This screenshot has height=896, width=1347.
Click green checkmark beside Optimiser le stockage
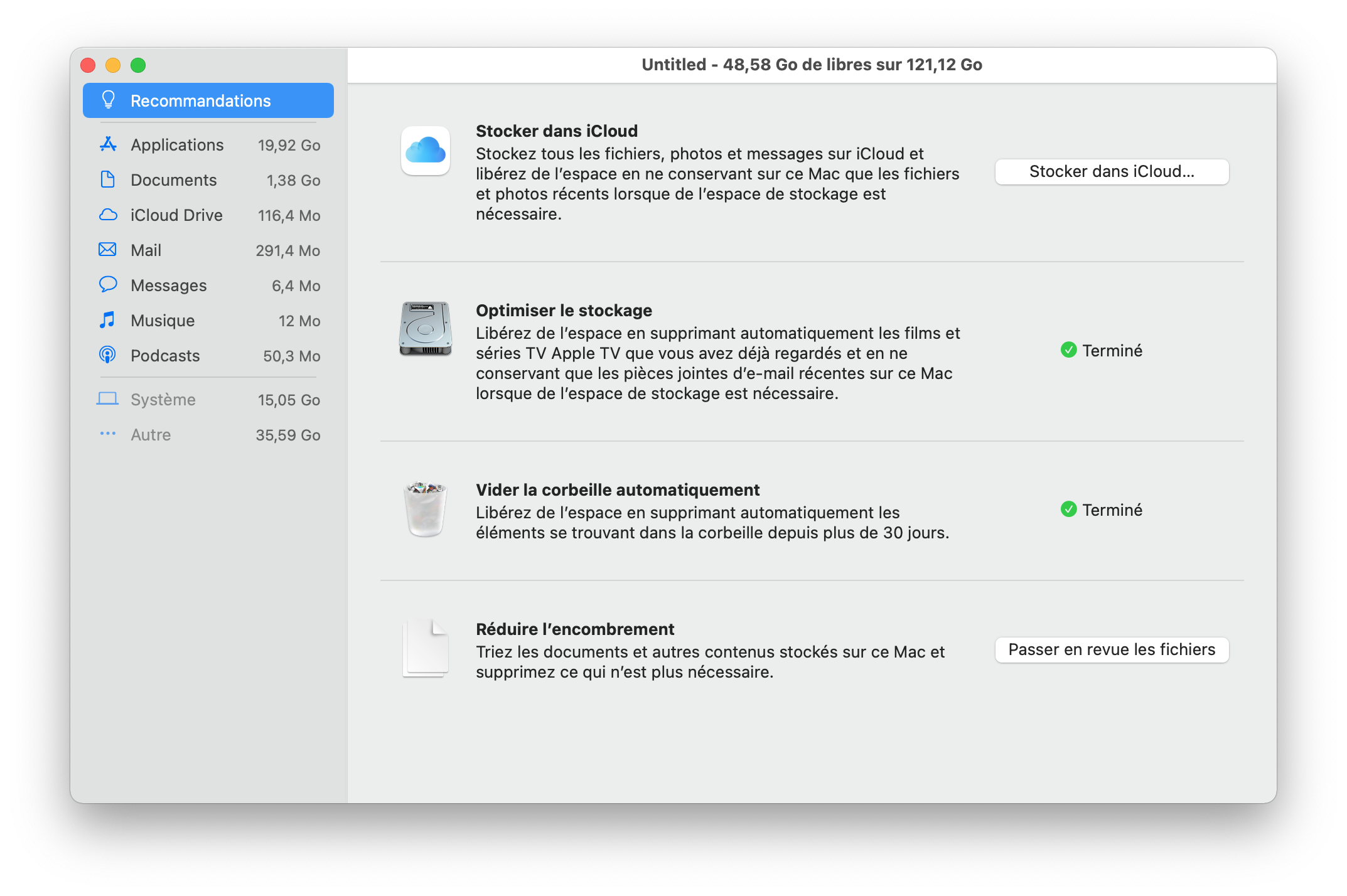[1068, 350]
